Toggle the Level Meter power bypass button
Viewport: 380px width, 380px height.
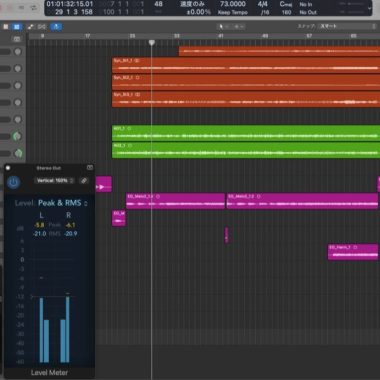click(13, 182)
